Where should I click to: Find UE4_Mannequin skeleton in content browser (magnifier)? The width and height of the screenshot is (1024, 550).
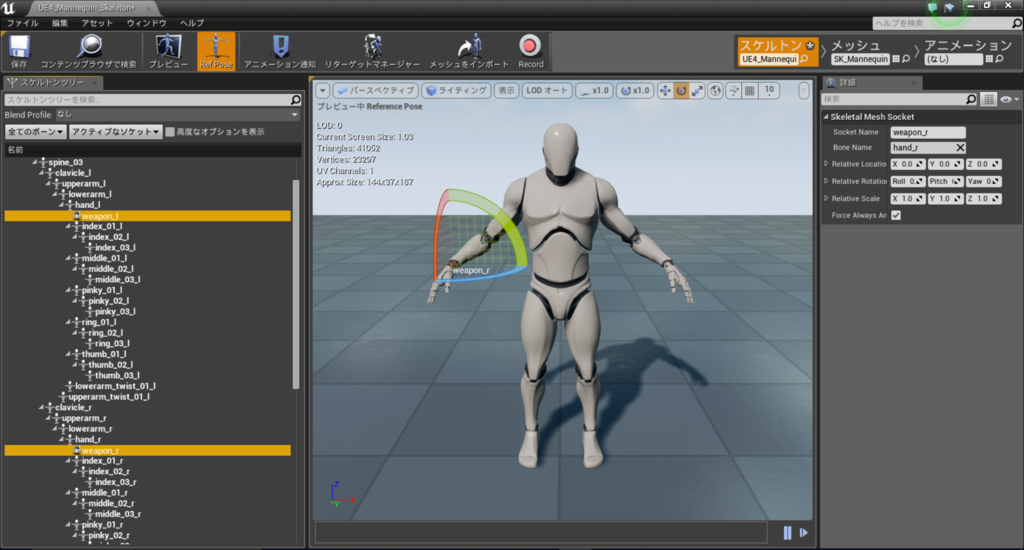805,59
